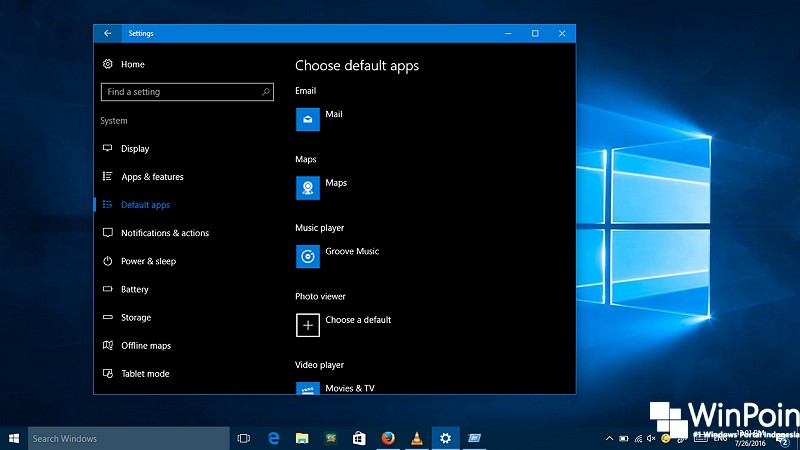Click the Mail app icon under Email

308,119
